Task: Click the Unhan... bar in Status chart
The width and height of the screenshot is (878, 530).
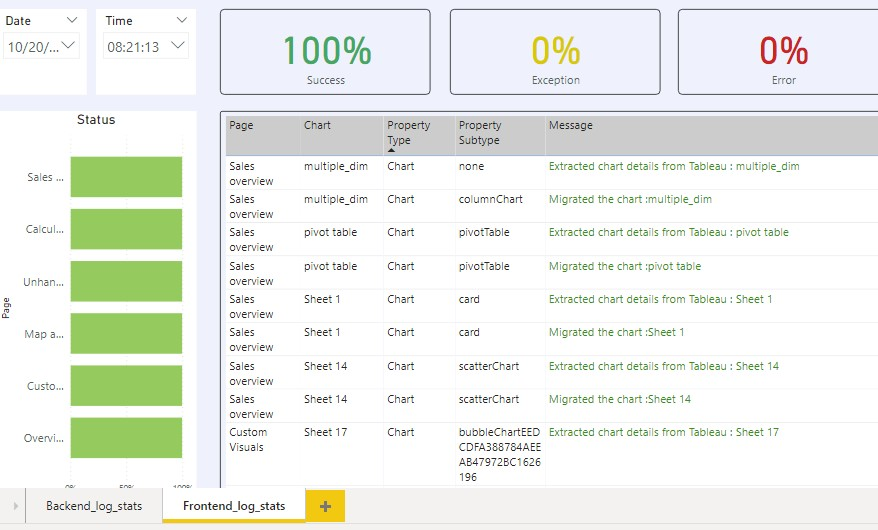Action: [126, 281]
